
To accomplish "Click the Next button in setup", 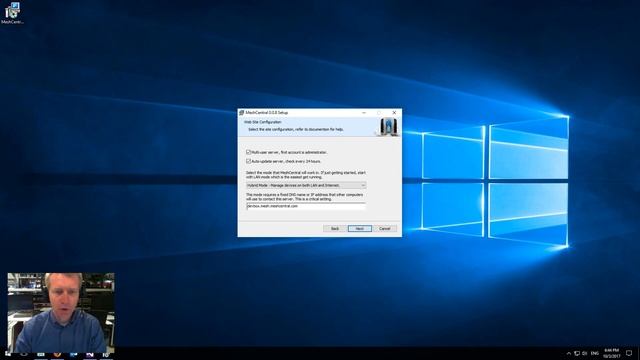I will pyautogui.click(x=360, y=229).
